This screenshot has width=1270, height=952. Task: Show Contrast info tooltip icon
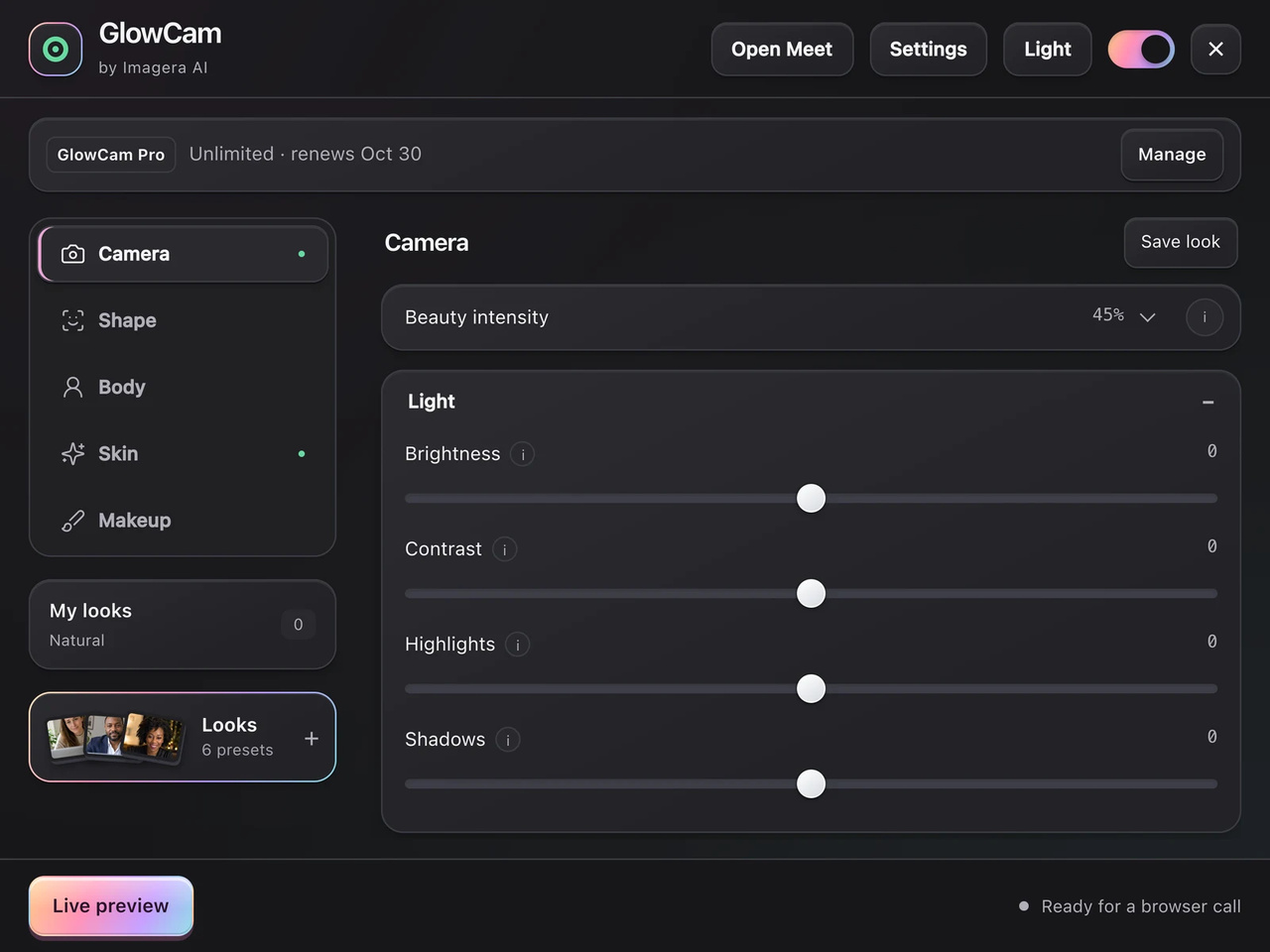coord(504,549)
